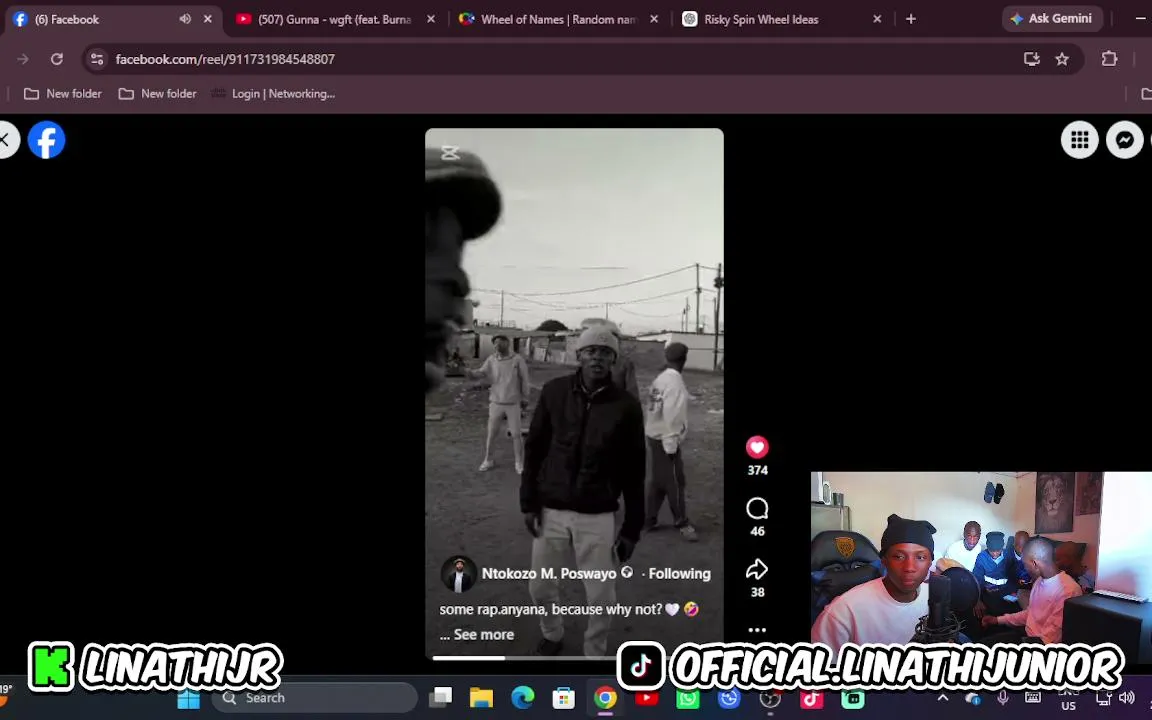Close the Gunna - wgft YouTube tab
Screen dimensions: 1152x720
pyautogui.click(x=431, y=19)
